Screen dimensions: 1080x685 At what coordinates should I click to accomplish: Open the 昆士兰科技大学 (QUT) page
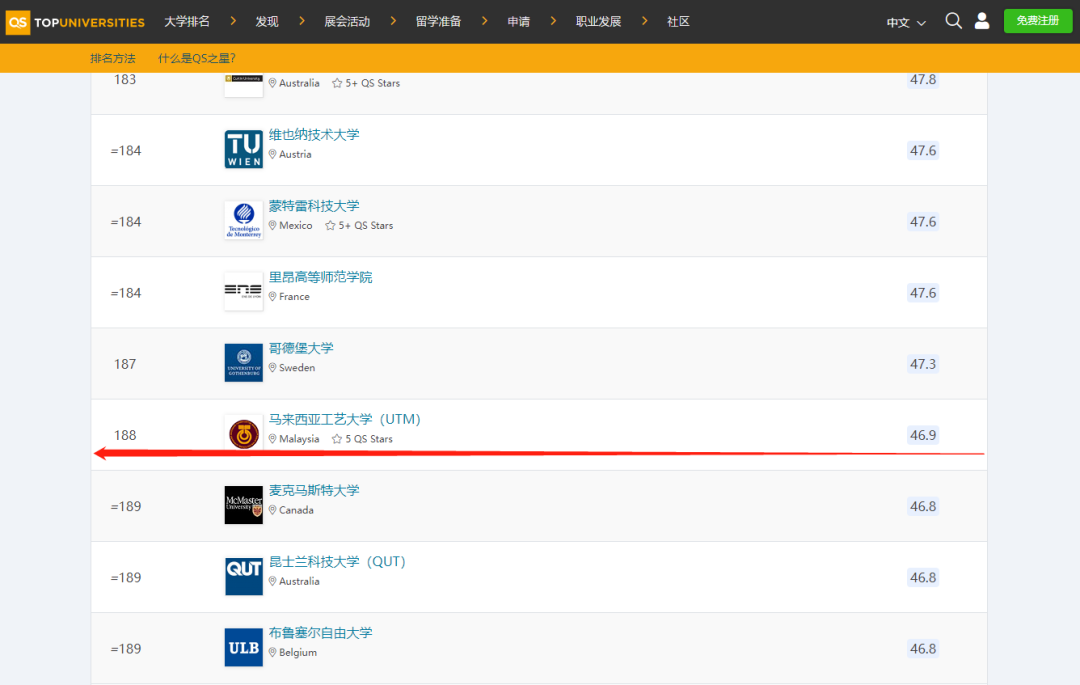[x=338, y=562]
